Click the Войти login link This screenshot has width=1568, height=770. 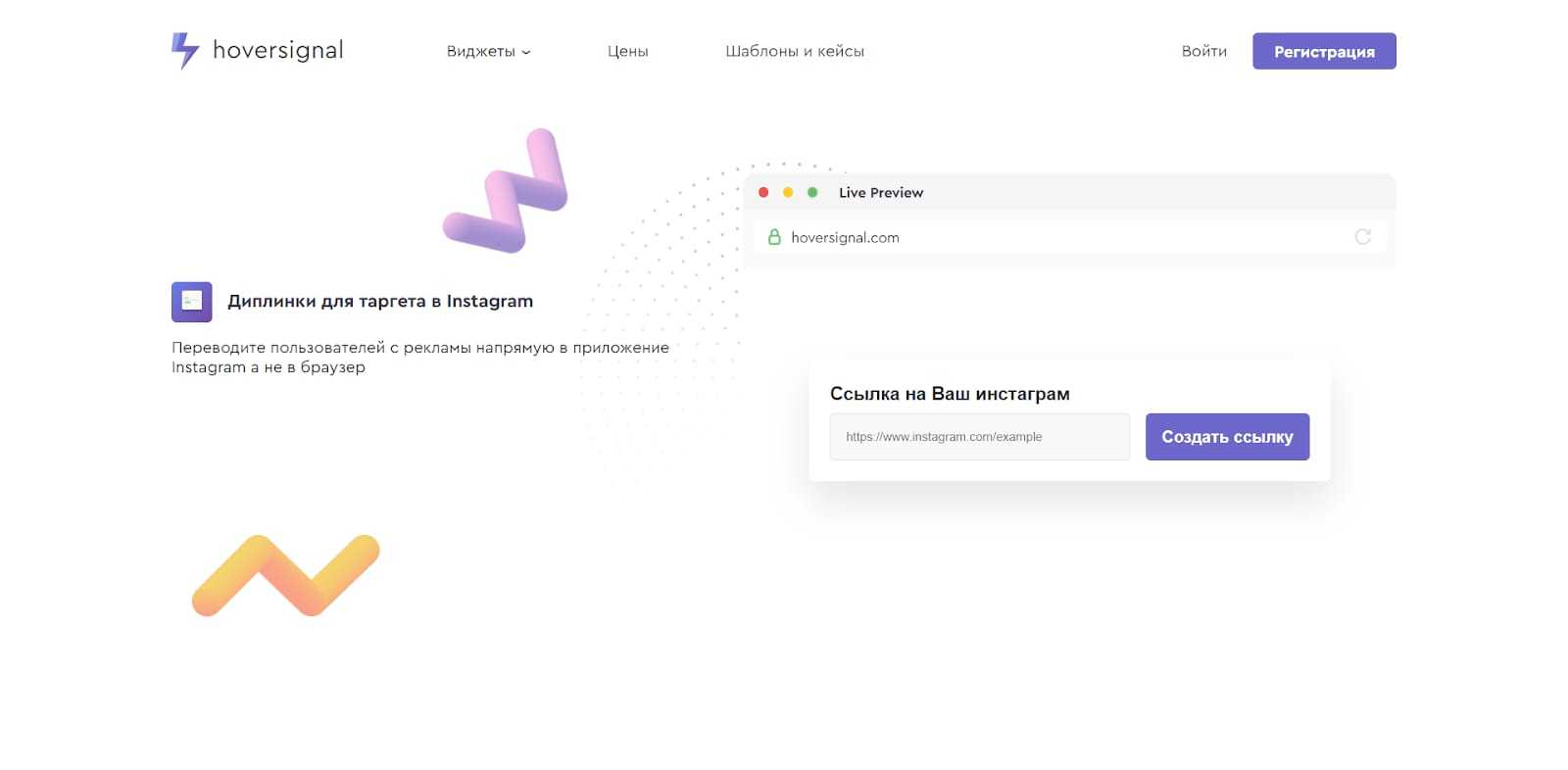pos(1203,52)
